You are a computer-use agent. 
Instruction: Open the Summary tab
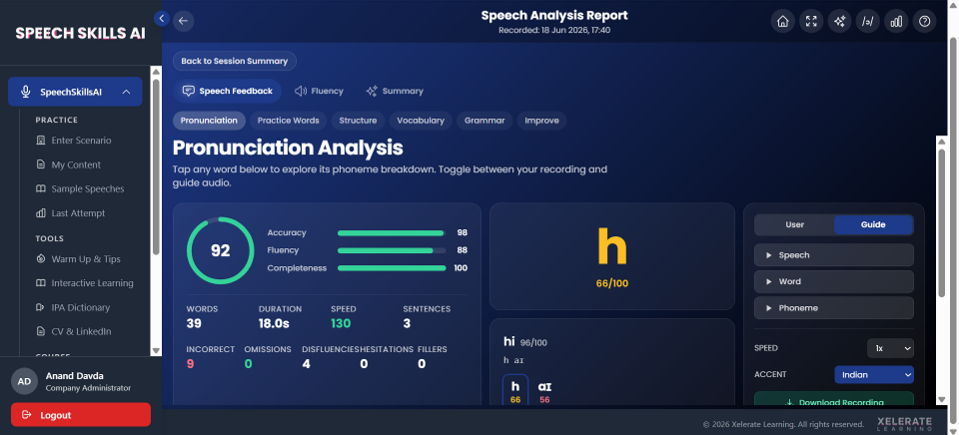394,91
